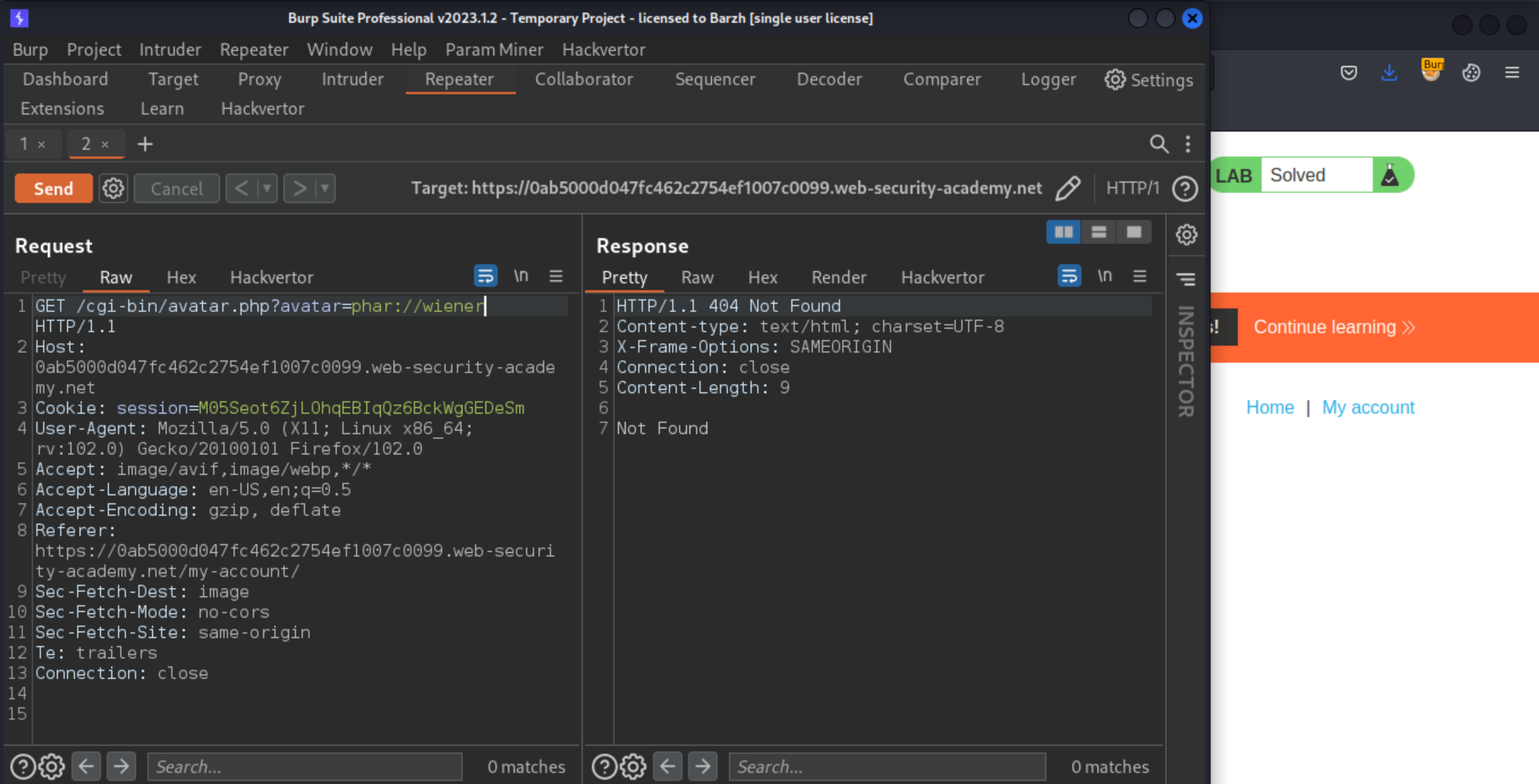Edit target with the pencil icon
Image resolution: width=1539 pixels, height=784 pixels.
[x=1067, y=188]
